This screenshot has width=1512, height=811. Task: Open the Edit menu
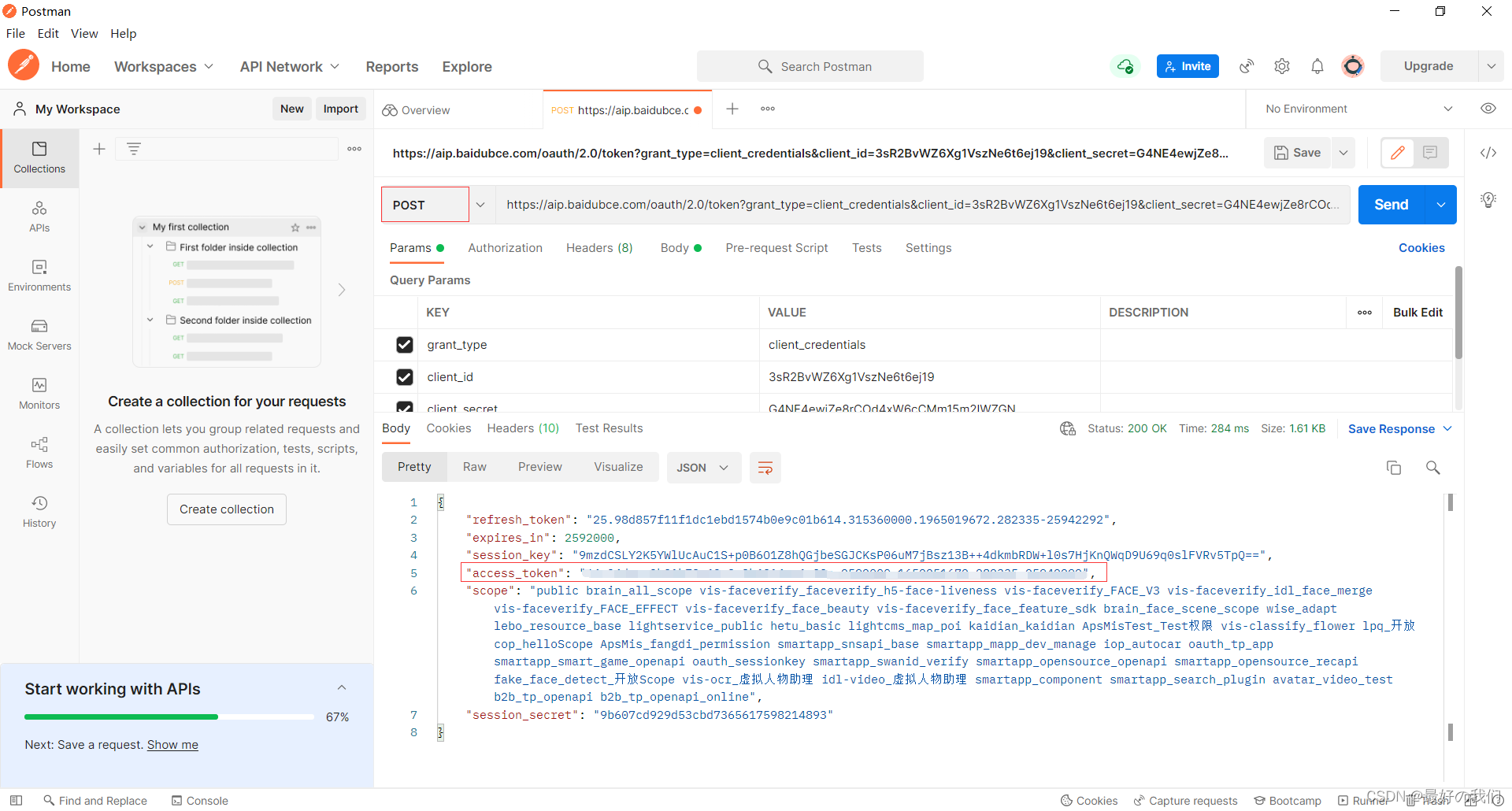coord(48,33)
